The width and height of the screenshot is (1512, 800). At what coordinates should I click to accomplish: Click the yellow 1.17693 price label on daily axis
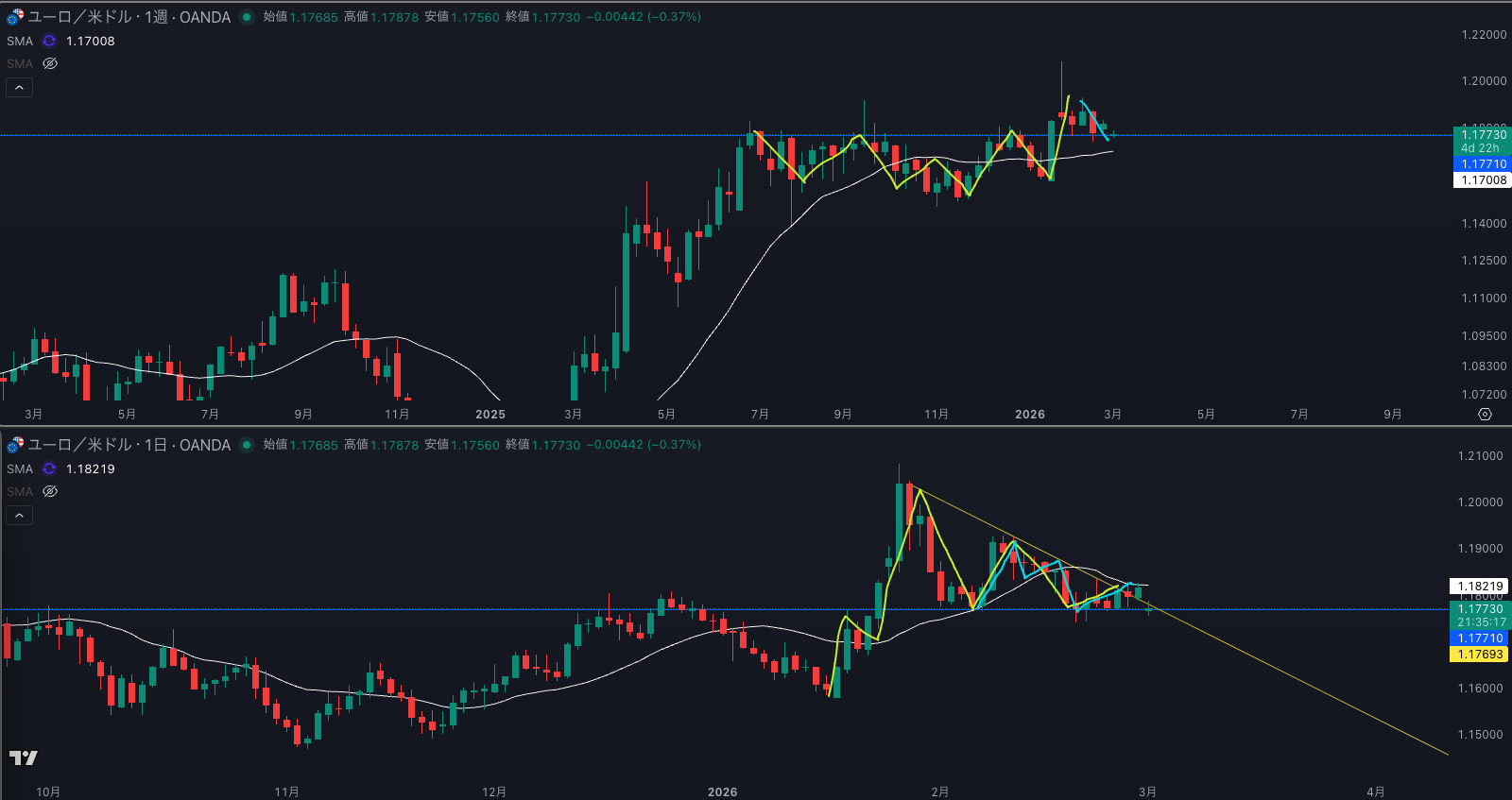pos(1480,655)
